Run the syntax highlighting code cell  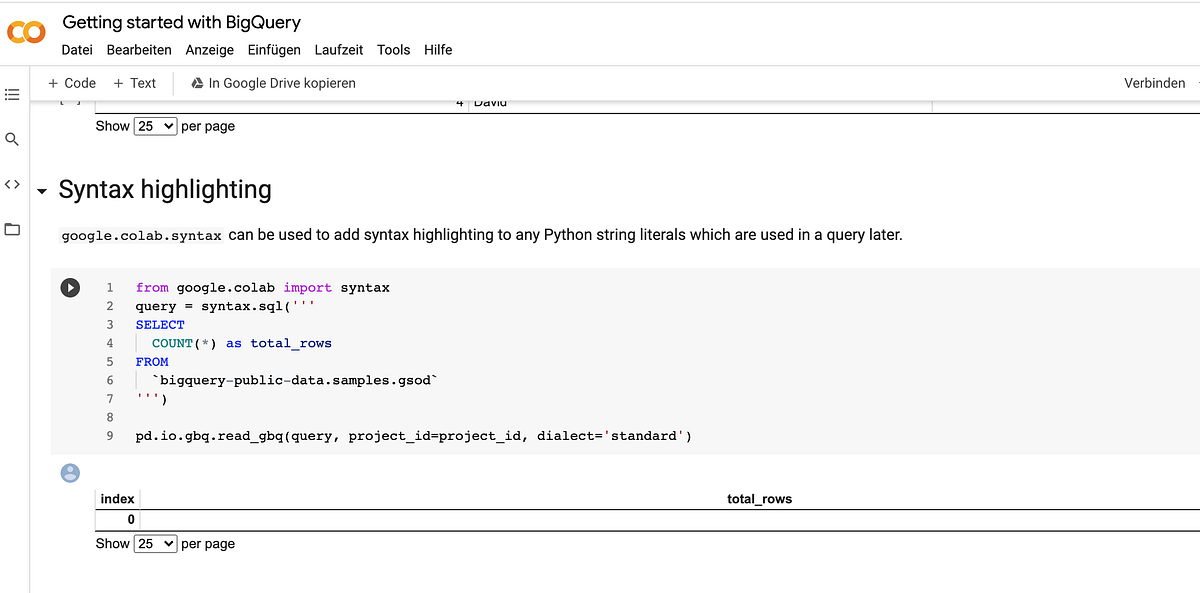point(70,287)
